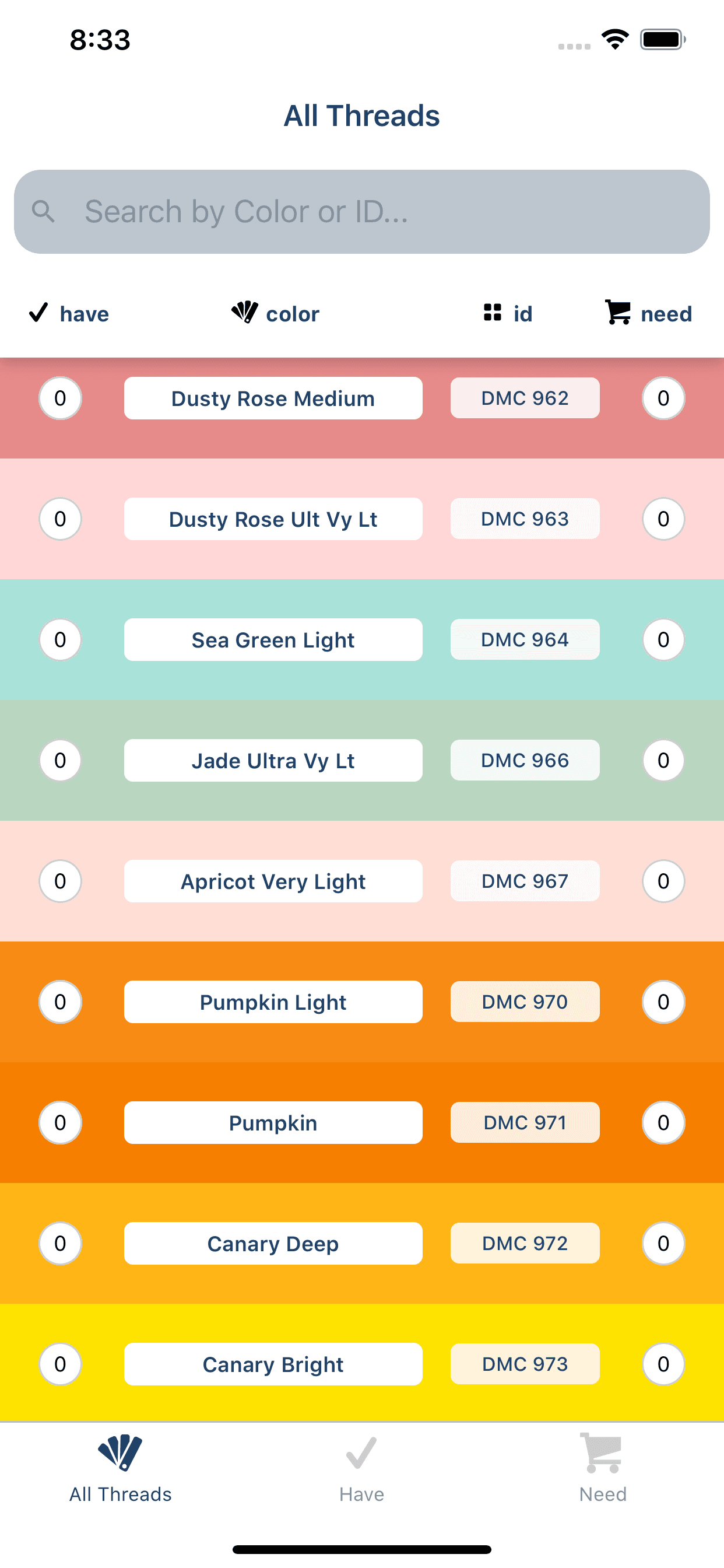Tap the DMC 971 id badge
This screenshot has width=724, height=1568.
click(x=525, y=1122)
